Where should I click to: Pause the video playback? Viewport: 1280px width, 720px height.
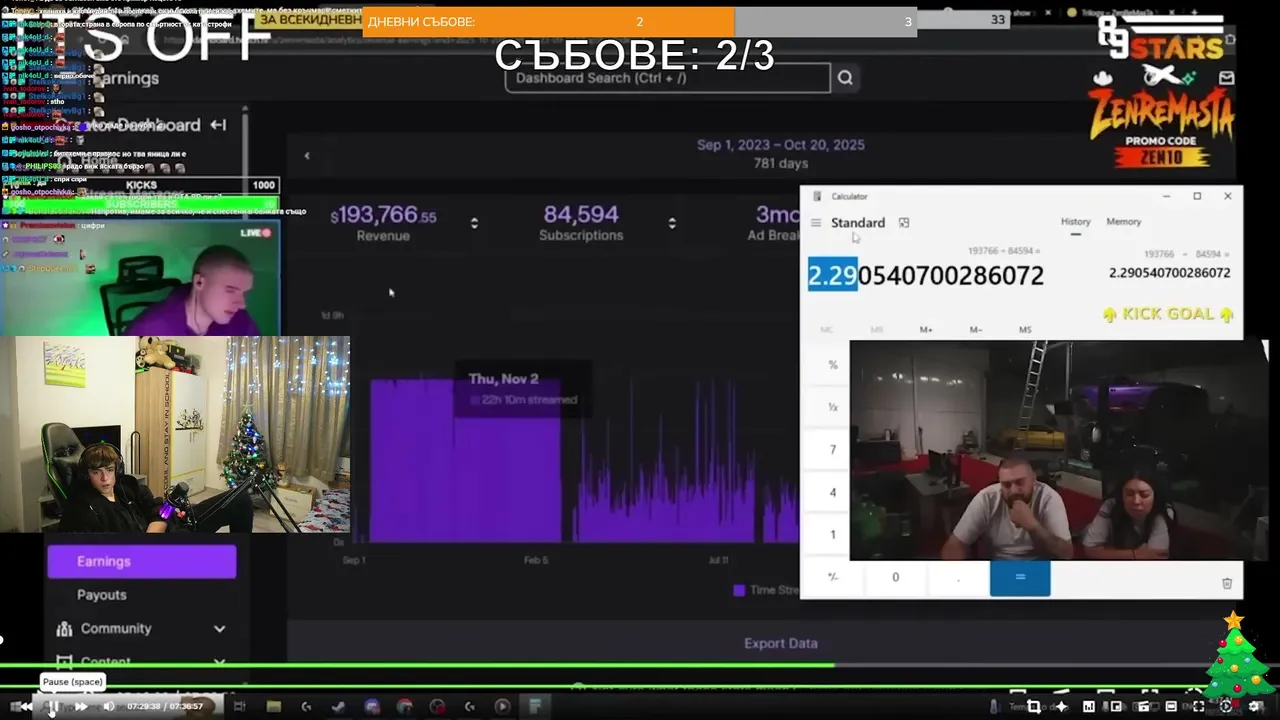tap(52, 706)
